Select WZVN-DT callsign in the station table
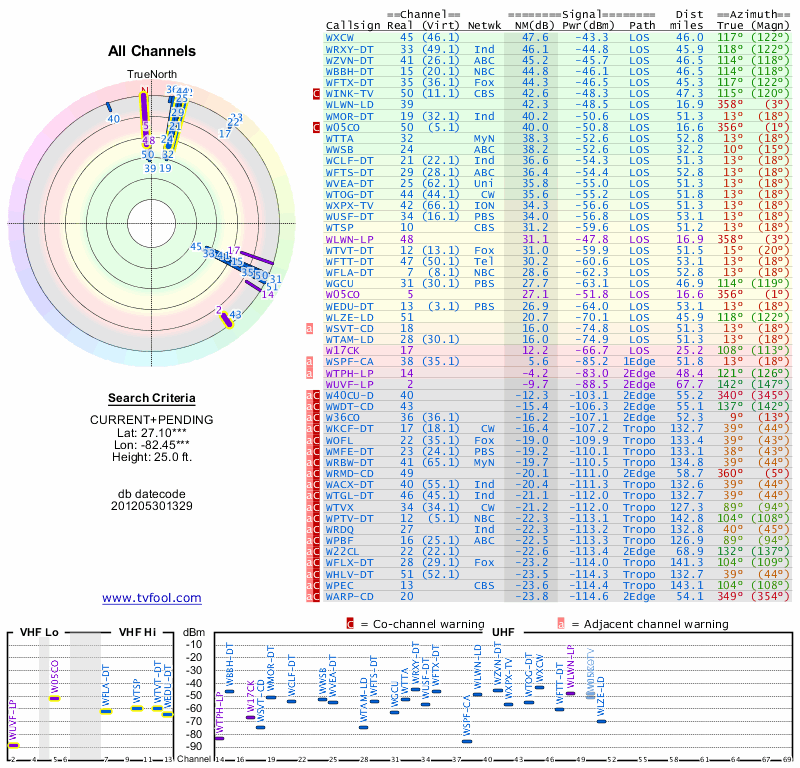This screenshot has height=768, width=800. pos(349,60)
